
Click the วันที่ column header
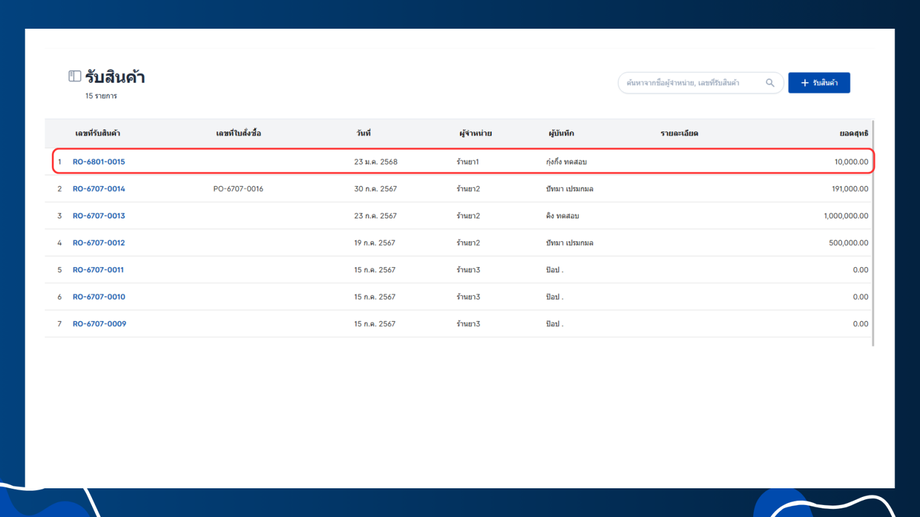(363, 133)
